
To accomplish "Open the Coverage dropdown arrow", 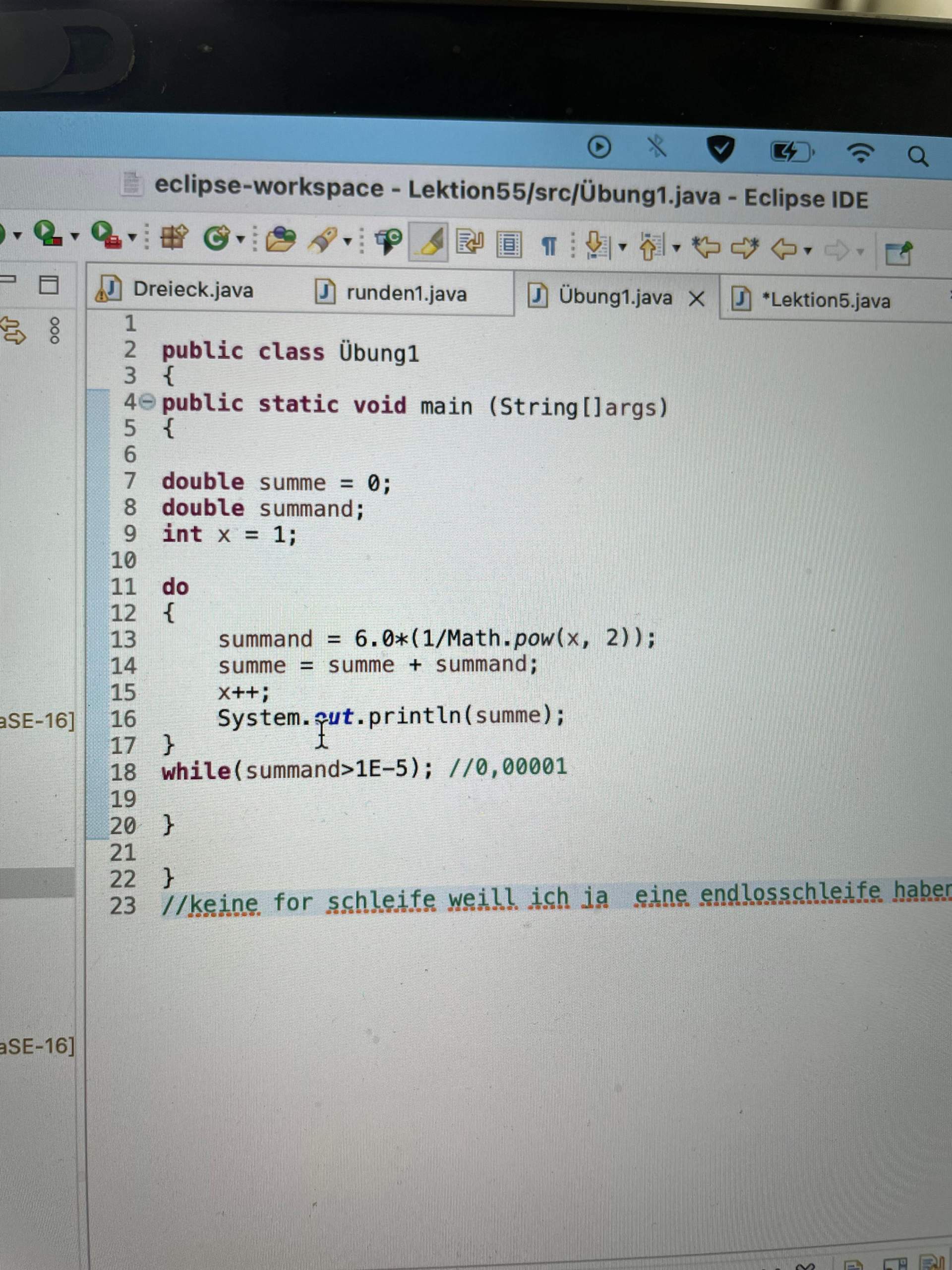I will tap(74, 236).
